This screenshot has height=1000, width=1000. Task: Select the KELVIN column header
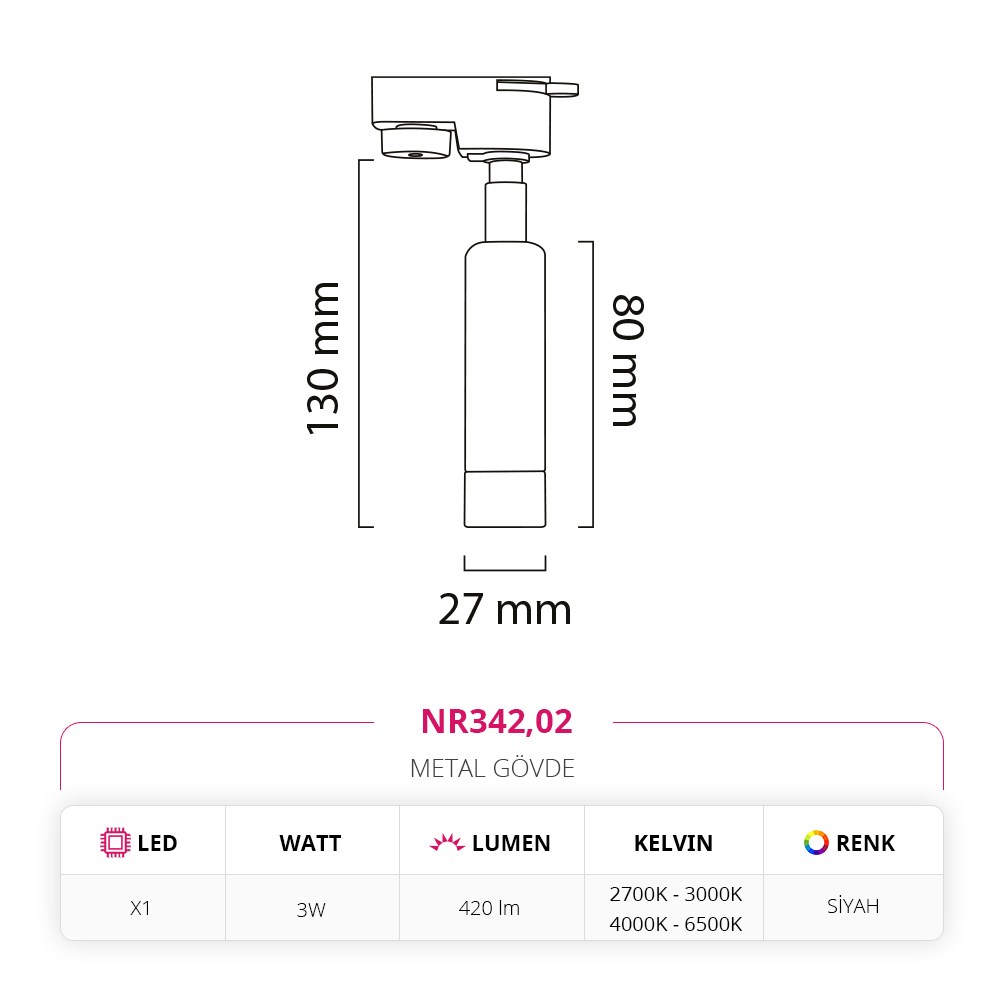673,843
